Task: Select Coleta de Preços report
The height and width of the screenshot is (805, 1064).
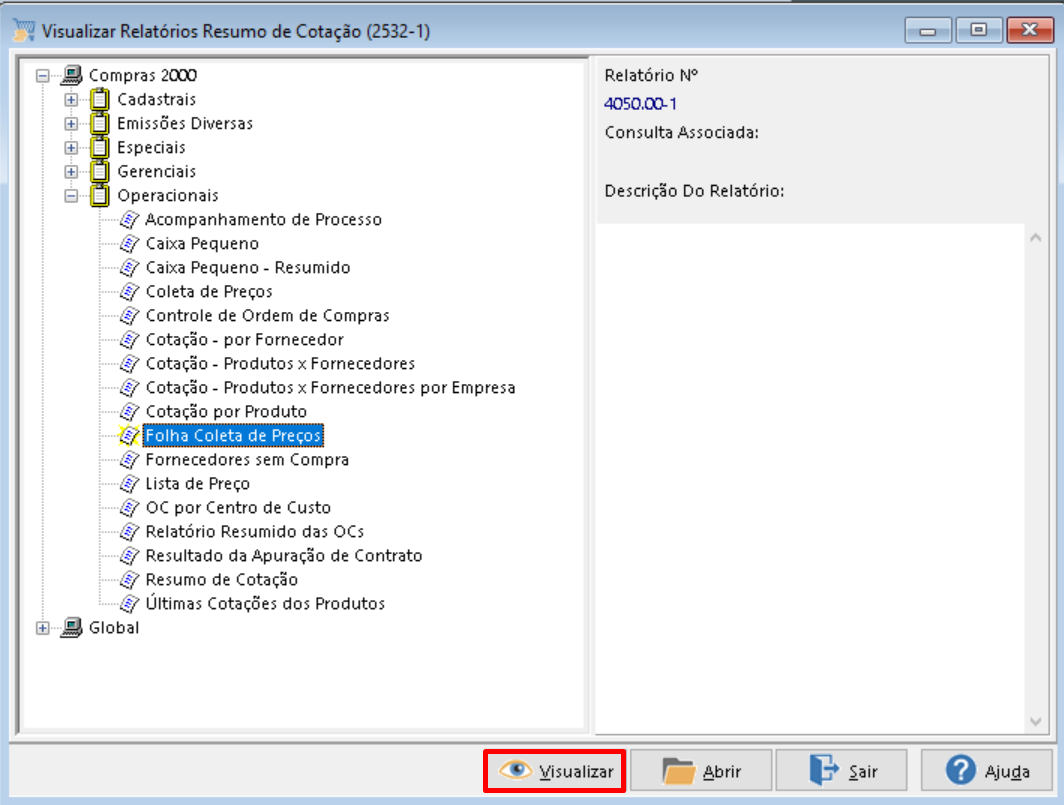Action: [209, 291]
